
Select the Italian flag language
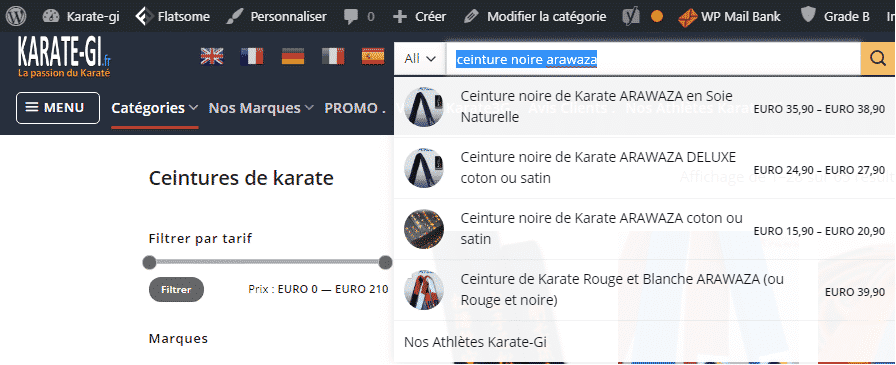pos(333,56)
